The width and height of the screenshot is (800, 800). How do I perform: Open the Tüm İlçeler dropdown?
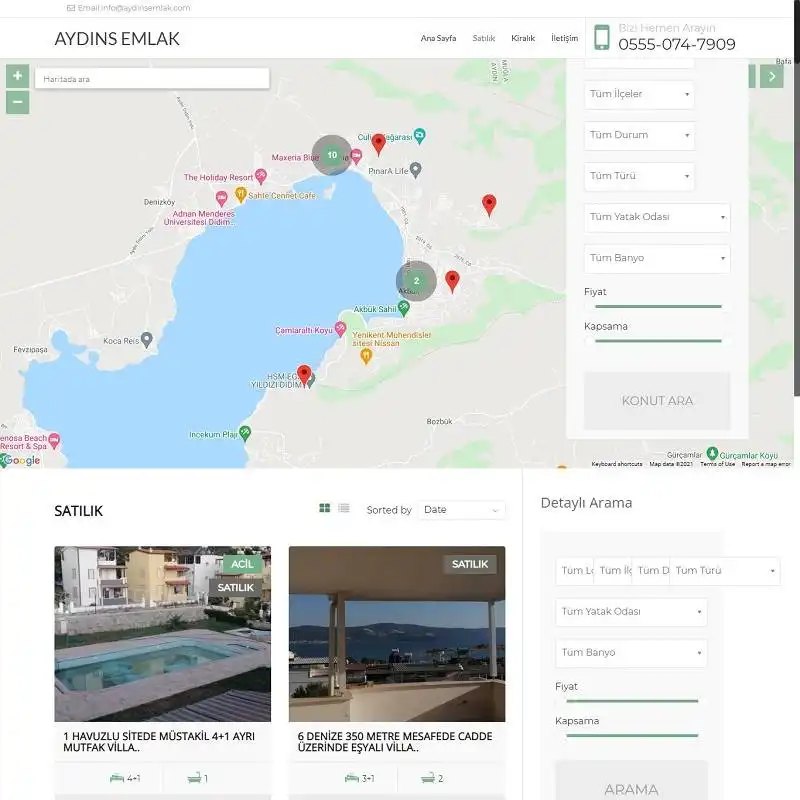click(638, 94)
